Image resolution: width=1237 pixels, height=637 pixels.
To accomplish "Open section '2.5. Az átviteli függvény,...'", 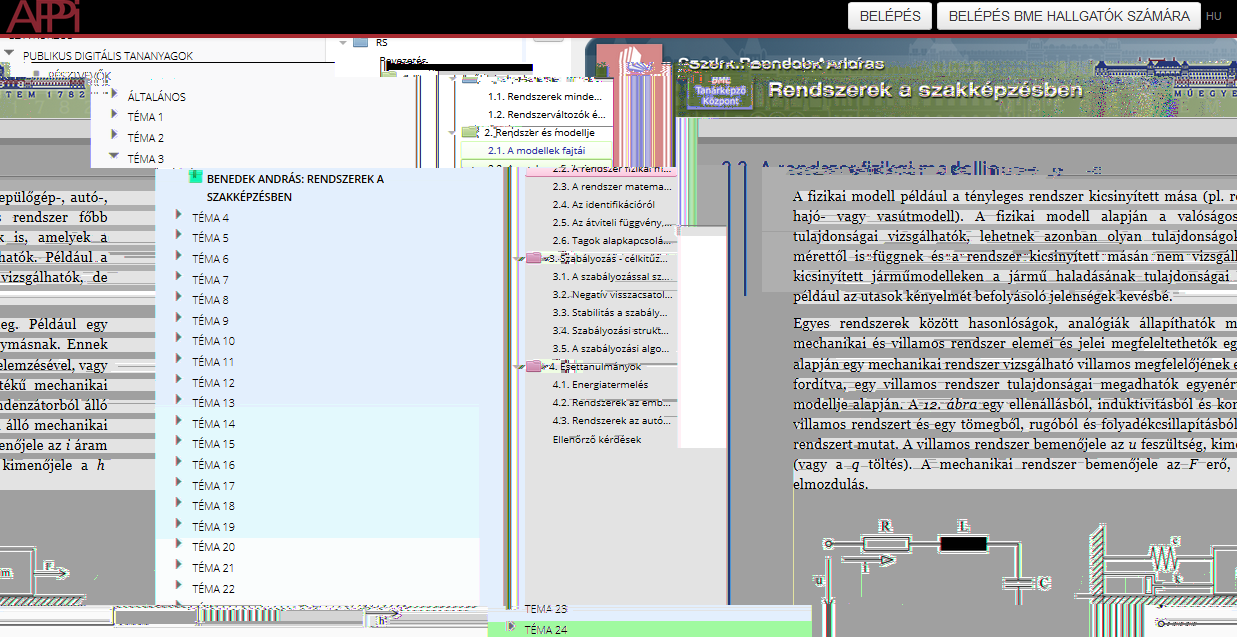I will (x=613, y=222).
